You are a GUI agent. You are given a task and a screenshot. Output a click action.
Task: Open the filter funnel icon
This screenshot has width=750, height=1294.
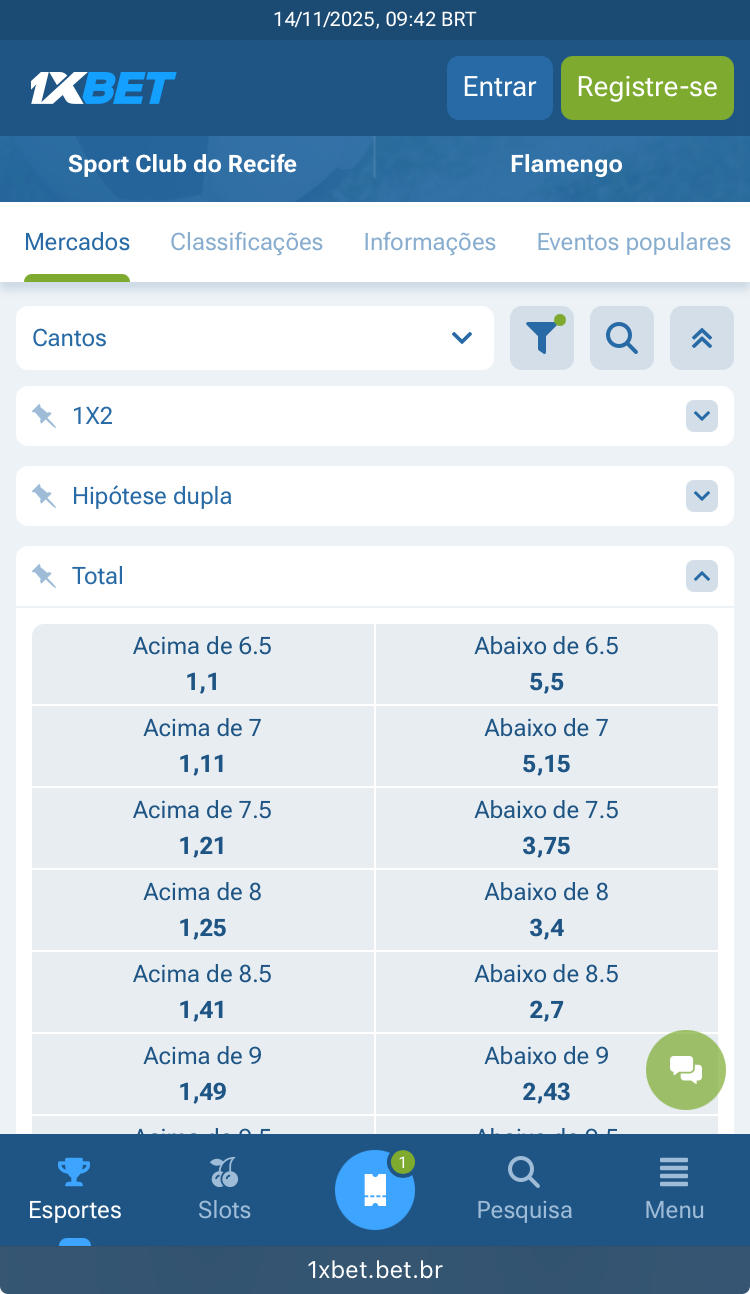(x=541, y=338)
